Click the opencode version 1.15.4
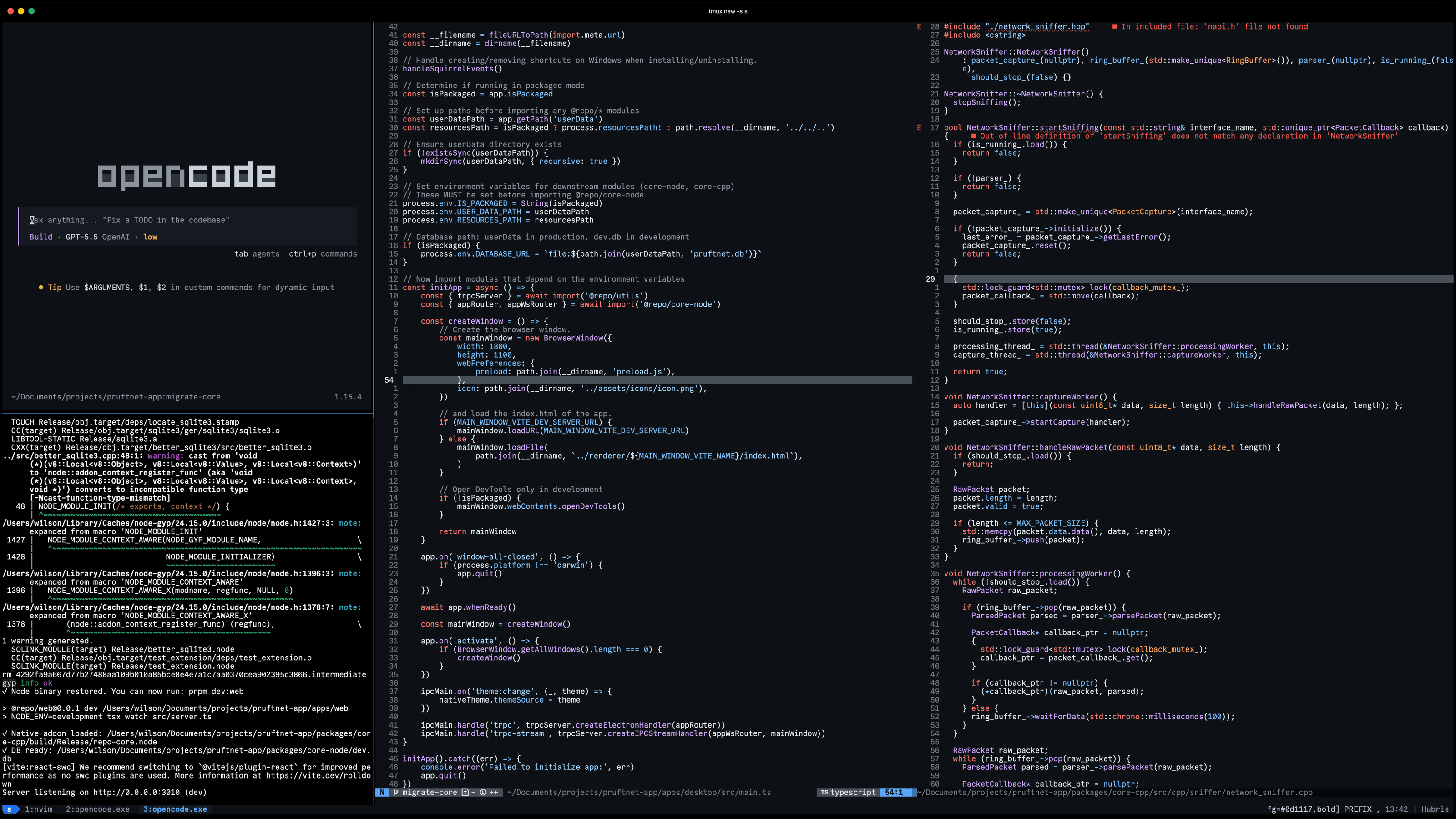The image size is (1456, 819). tap(348, 397)
